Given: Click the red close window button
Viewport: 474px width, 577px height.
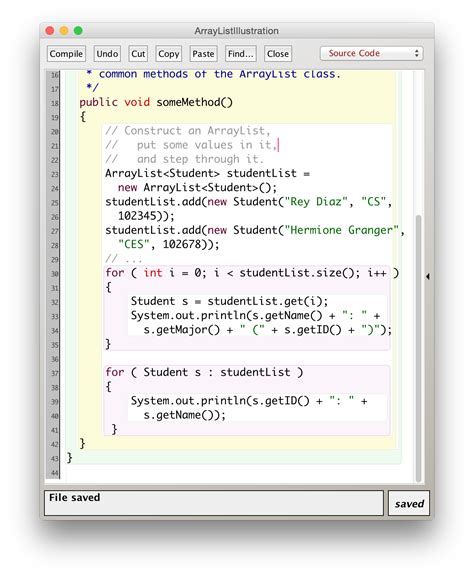Looking at the screenshot, I should coord(50,31).
